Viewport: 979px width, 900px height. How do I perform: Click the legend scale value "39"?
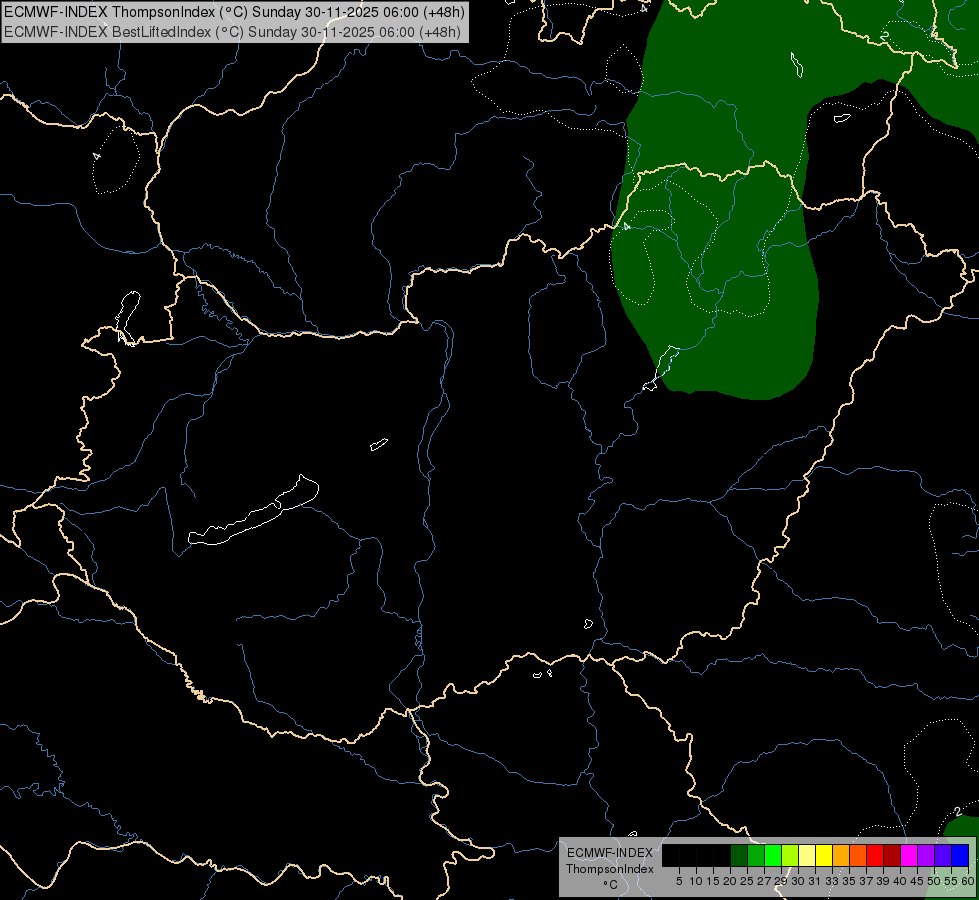point(883,881)
